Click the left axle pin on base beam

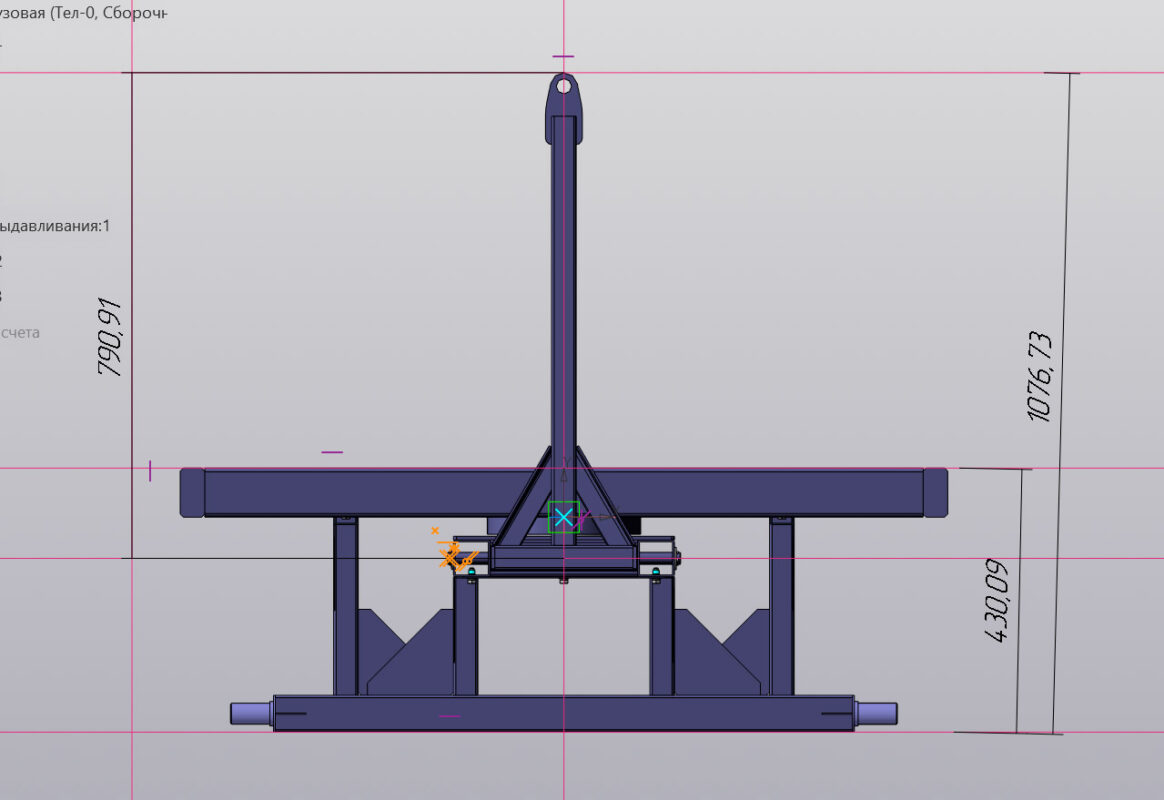252,713
